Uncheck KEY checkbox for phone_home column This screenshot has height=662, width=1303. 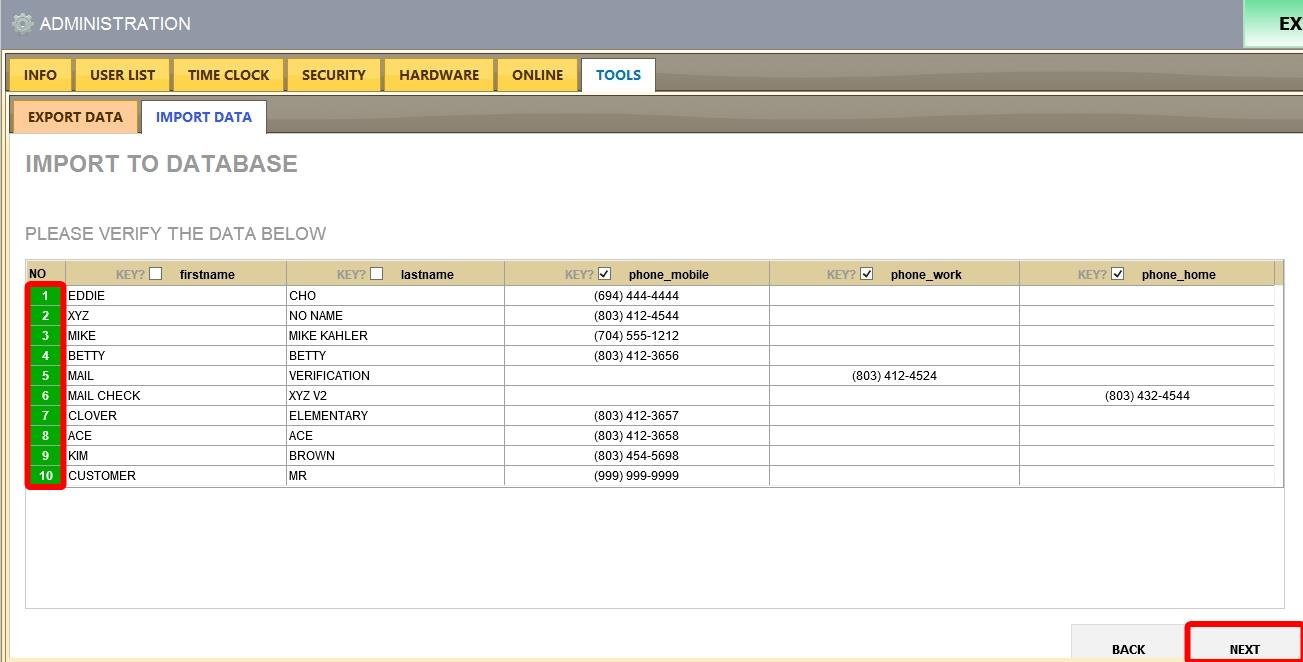tap(1118, 274)
